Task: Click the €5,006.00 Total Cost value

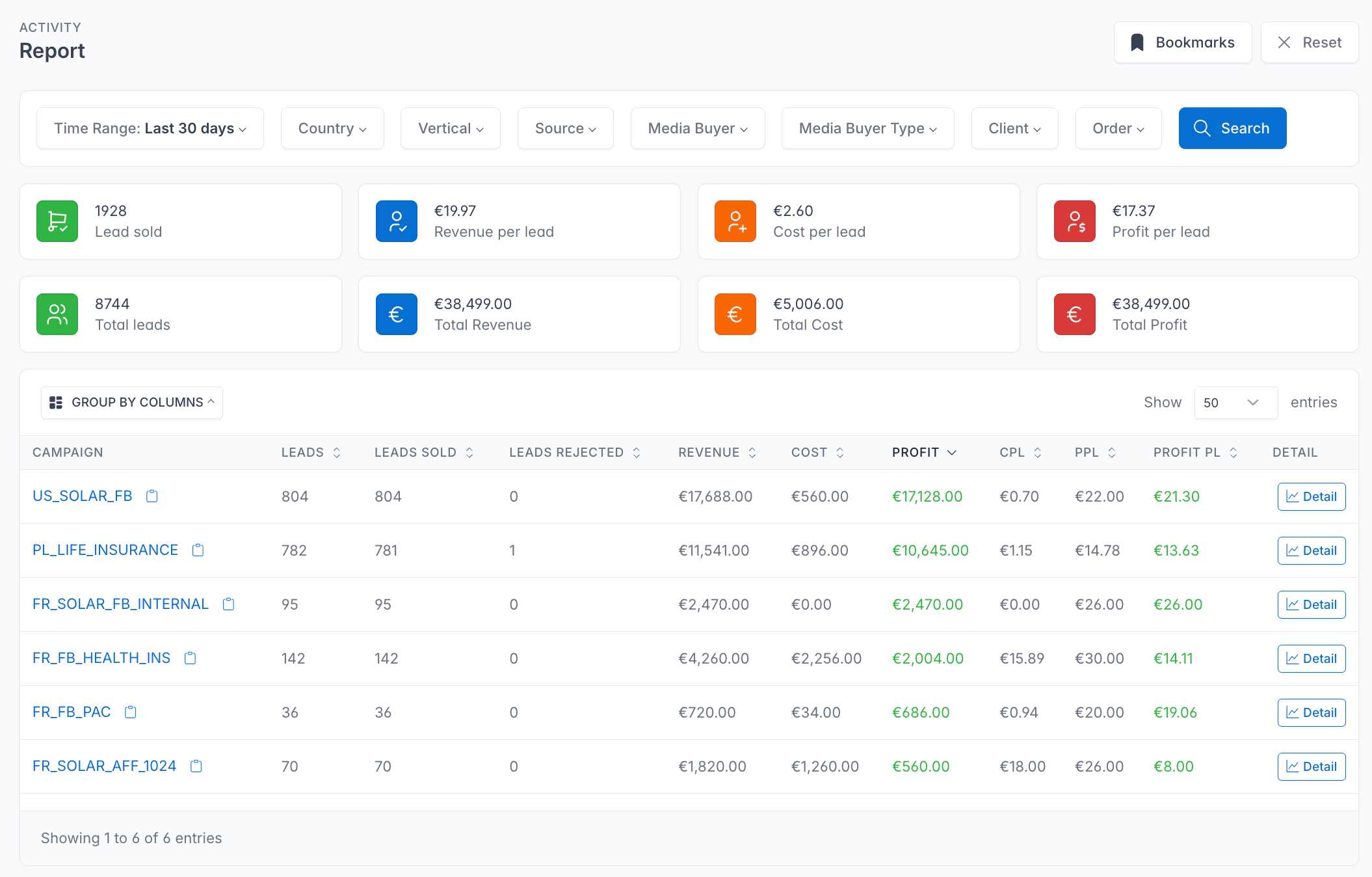Action: point(808,304)
